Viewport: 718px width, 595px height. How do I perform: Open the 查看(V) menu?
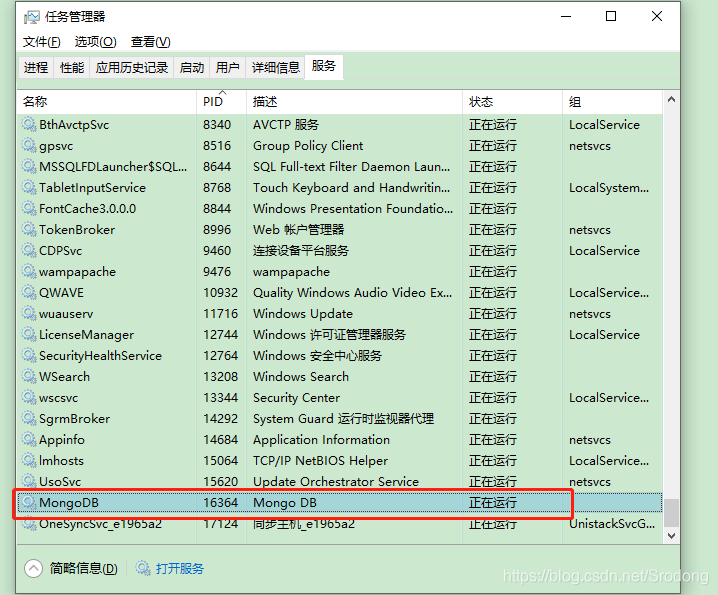pos(150,42)
